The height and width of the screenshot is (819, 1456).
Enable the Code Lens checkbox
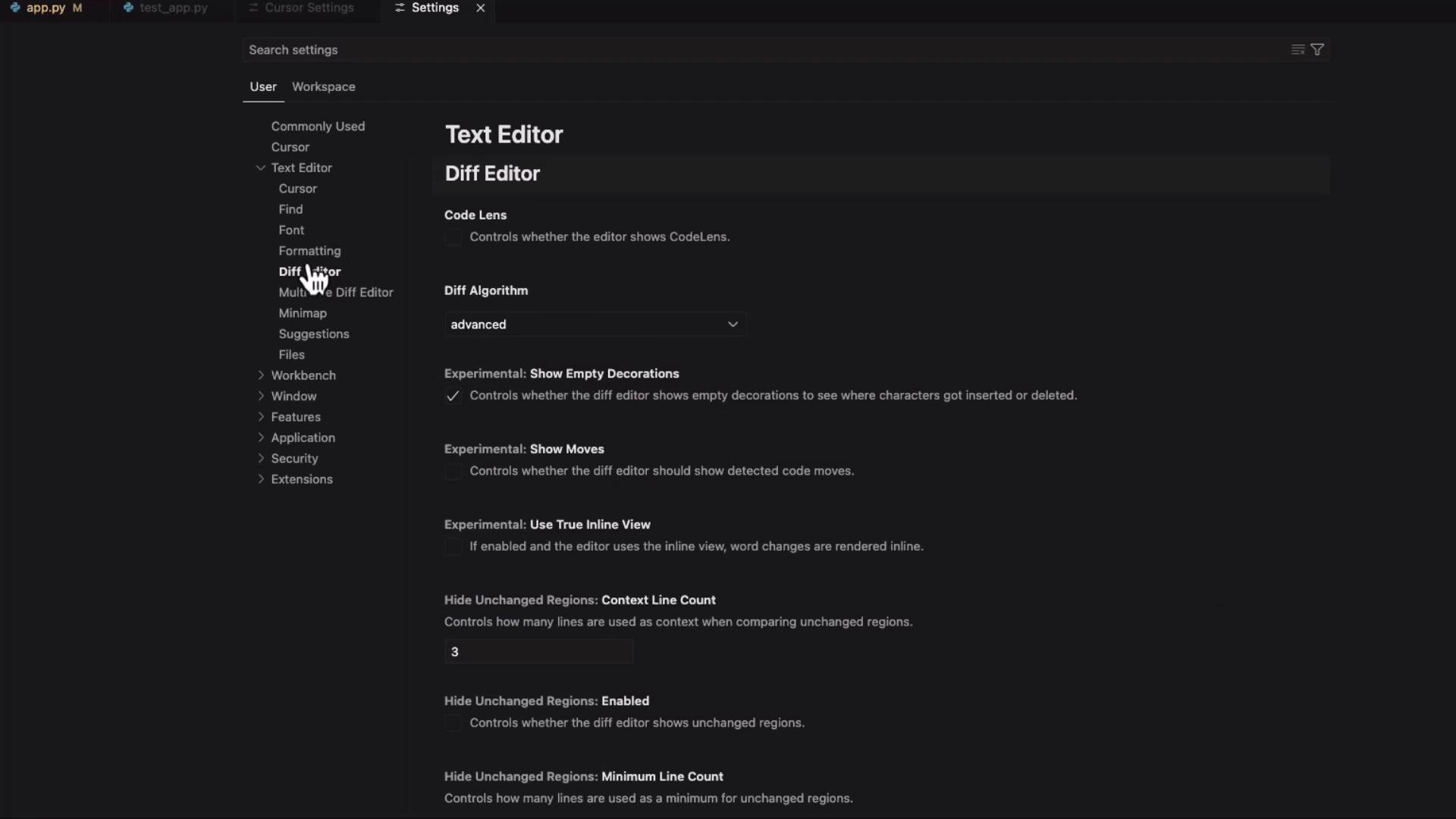[453, 237]
